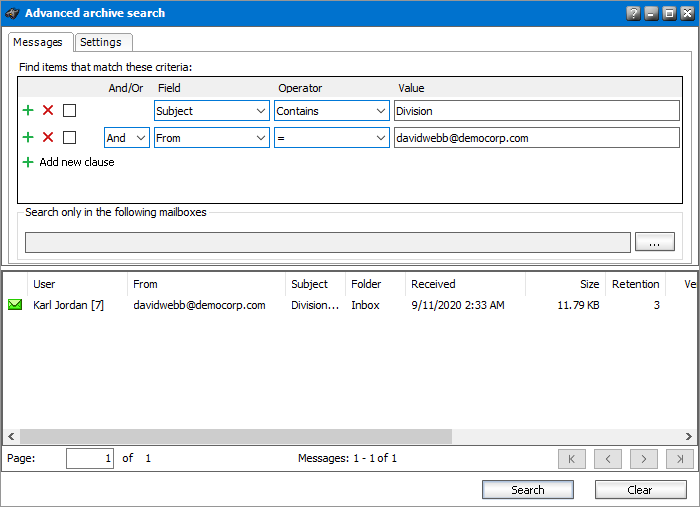Switch to the Settings tab
This screenshot has height=507, width=700.
(101, 42)
